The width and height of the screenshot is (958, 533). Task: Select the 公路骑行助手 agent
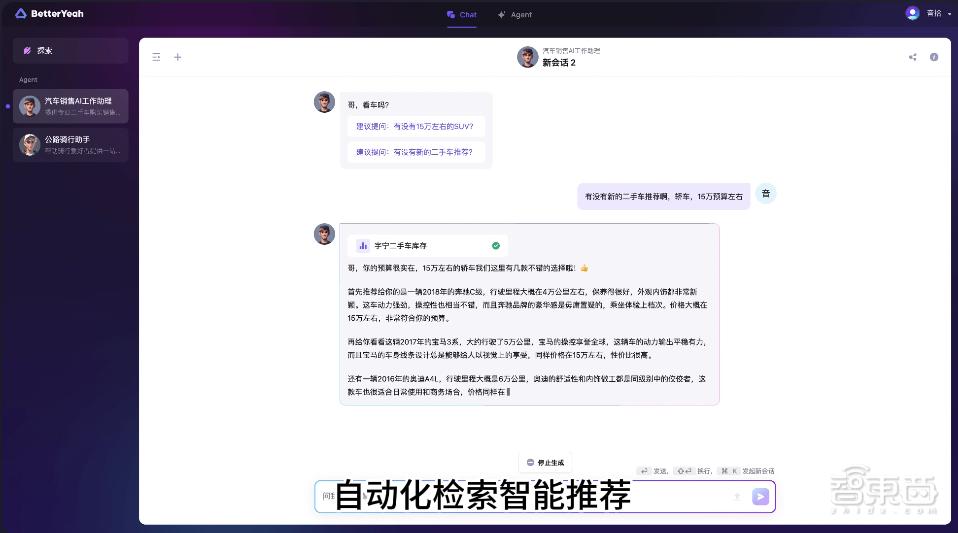70,145
